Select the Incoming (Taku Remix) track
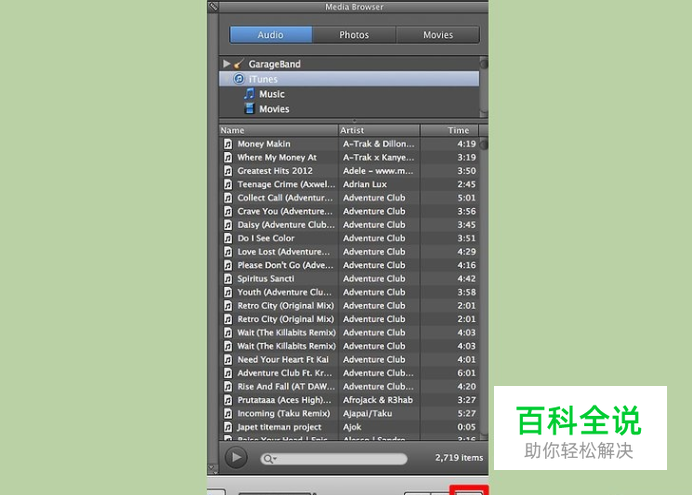This screenshot has height=495, width=692. click(x=284, y=413)
